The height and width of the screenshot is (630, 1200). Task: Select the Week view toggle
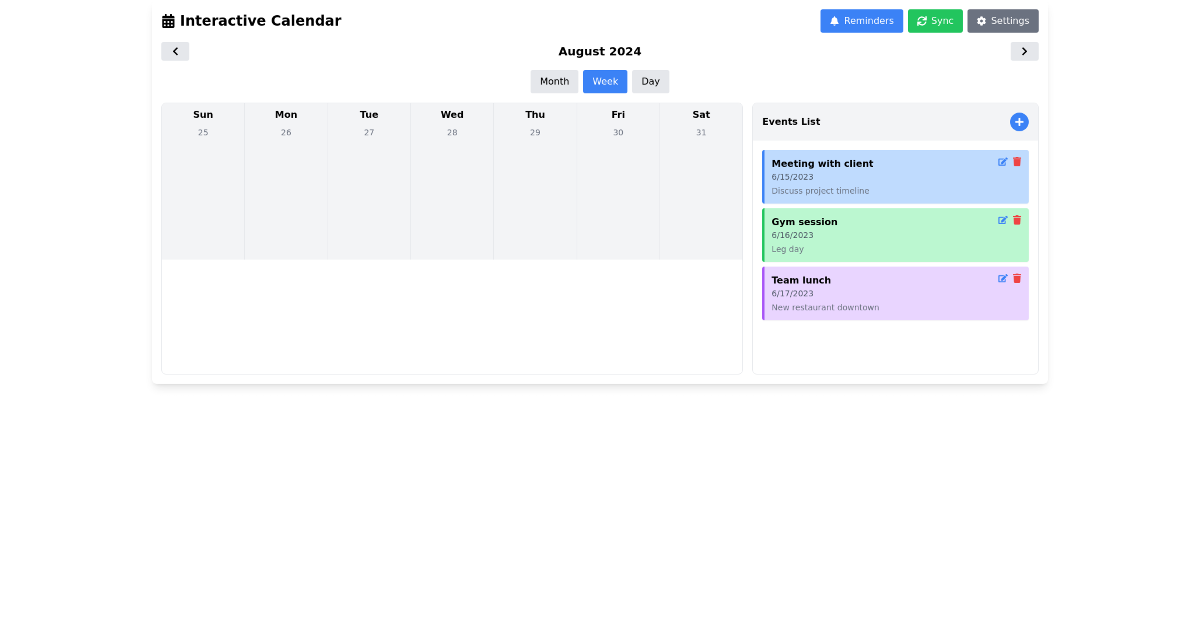tap(605, 81)
